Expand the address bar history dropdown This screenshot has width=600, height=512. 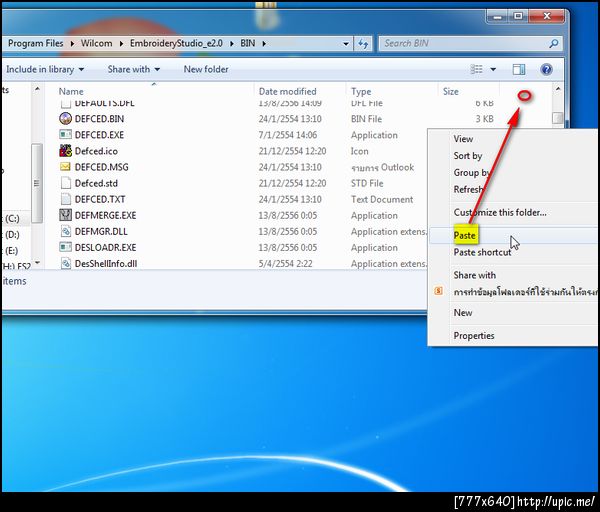click(346, 44)
